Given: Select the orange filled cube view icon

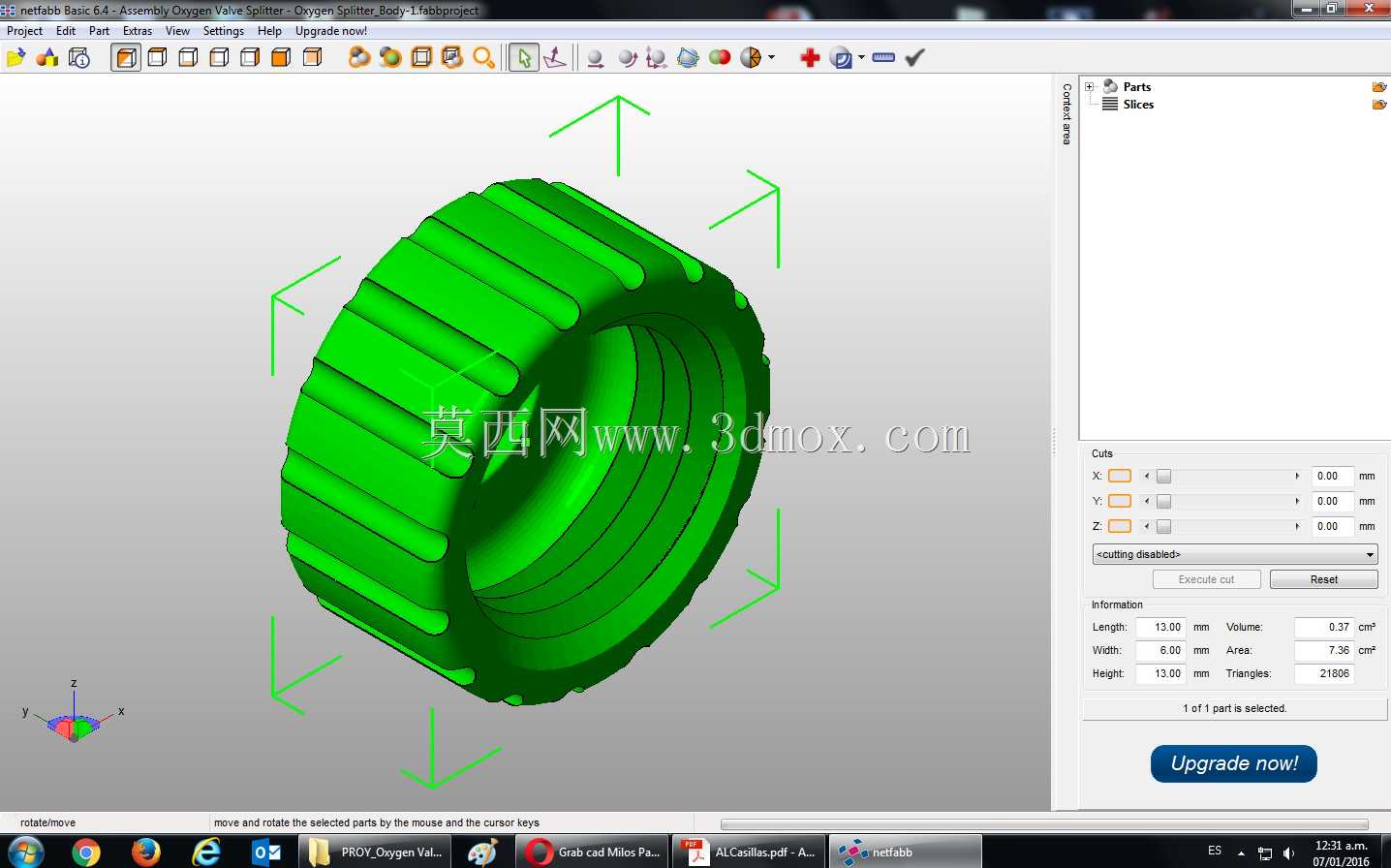Looking at the screenshot, I should (281, 58).
